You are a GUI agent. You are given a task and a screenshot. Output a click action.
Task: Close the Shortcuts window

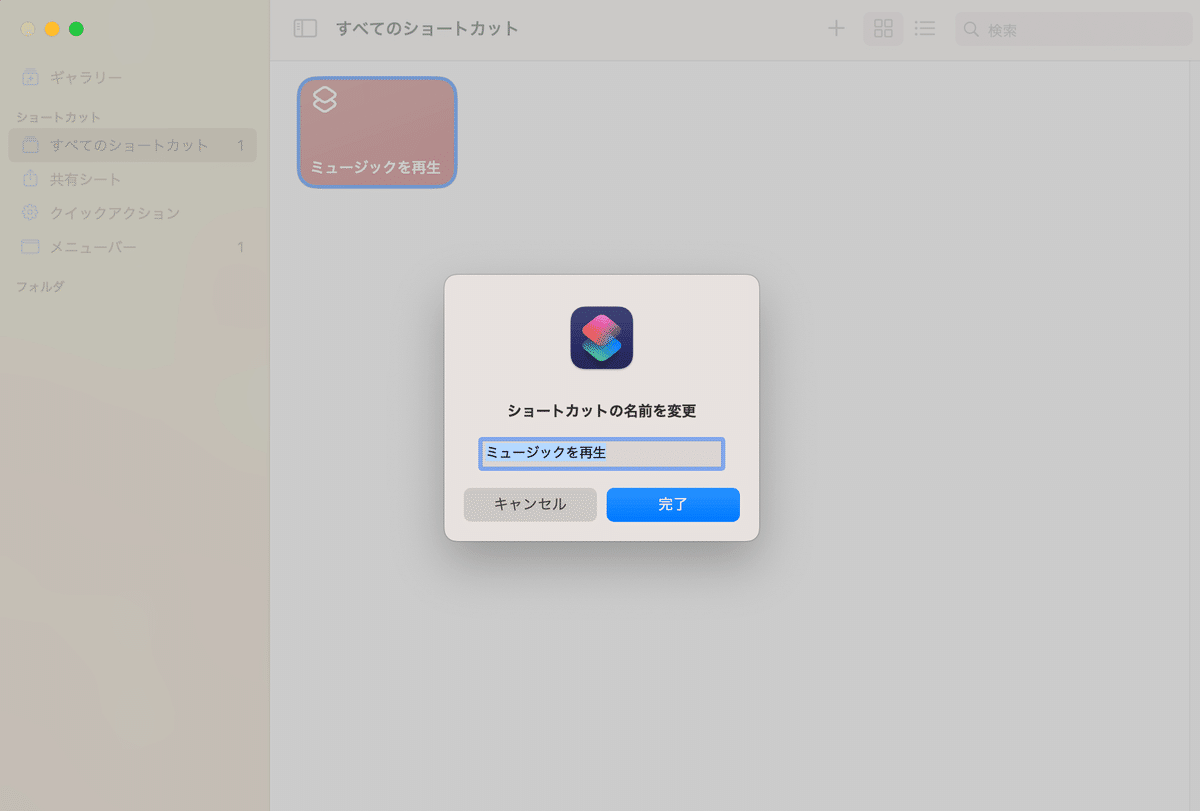(28, 29)
